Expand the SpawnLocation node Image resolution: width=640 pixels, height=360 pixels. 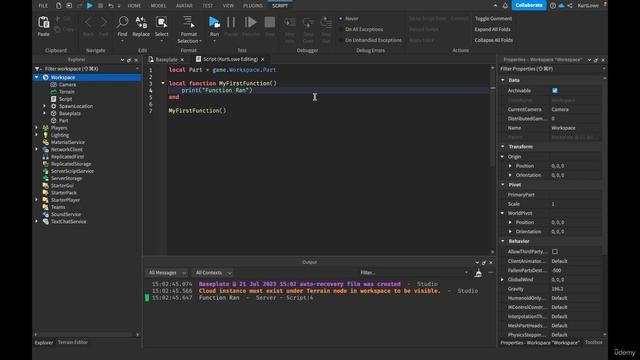tap(44, 106)
